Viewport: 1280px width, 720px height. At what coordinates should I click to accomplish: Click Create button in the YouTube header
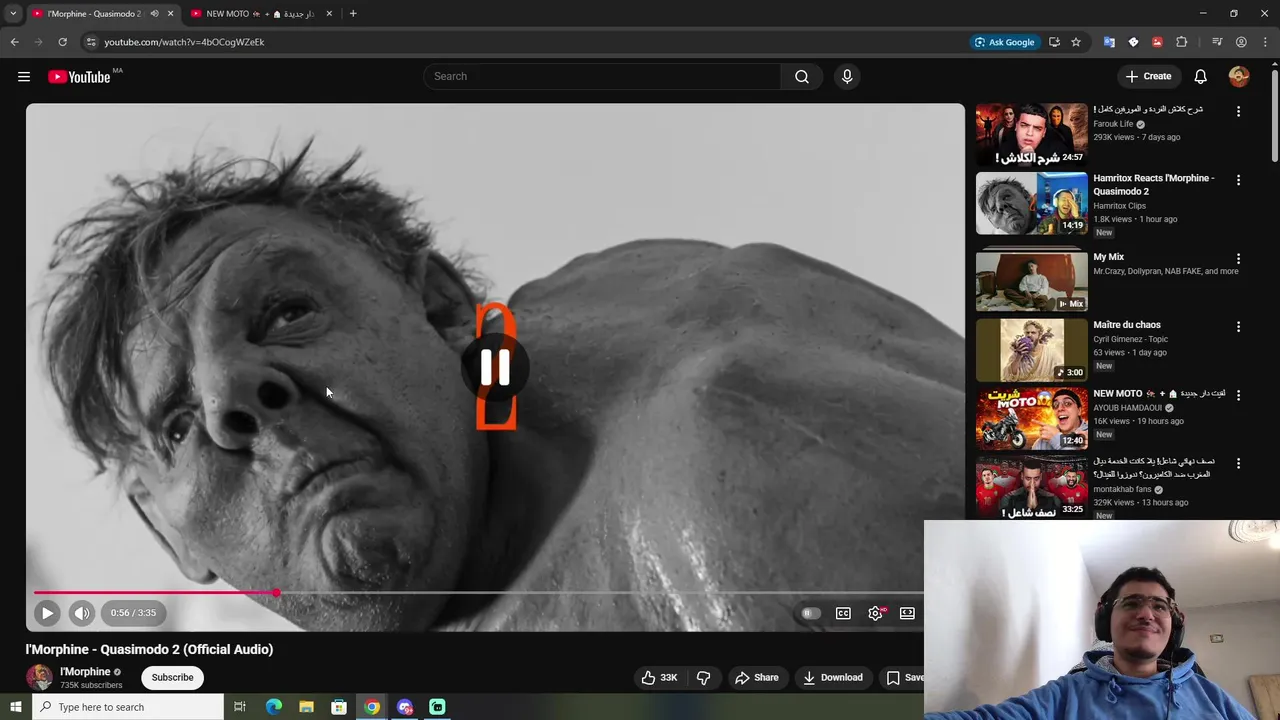[1148, 76]
